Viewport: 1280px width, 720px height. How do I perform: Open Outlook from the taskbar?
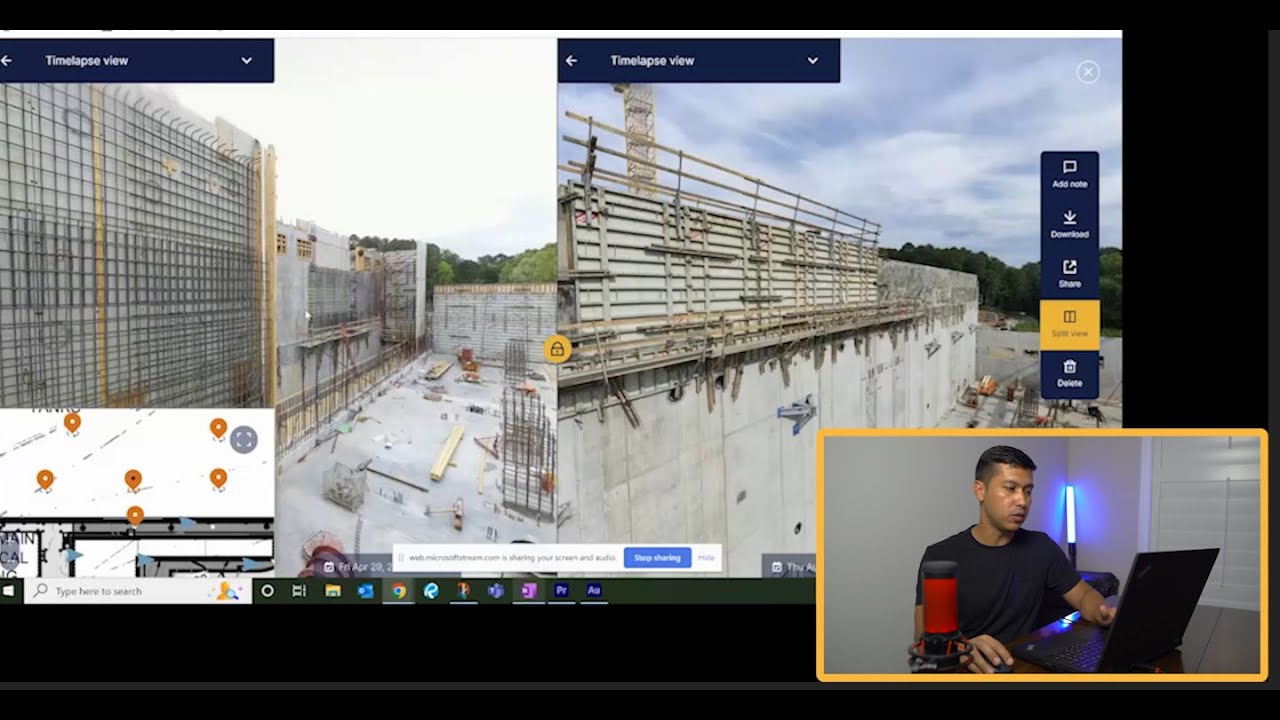pos(365,591)
